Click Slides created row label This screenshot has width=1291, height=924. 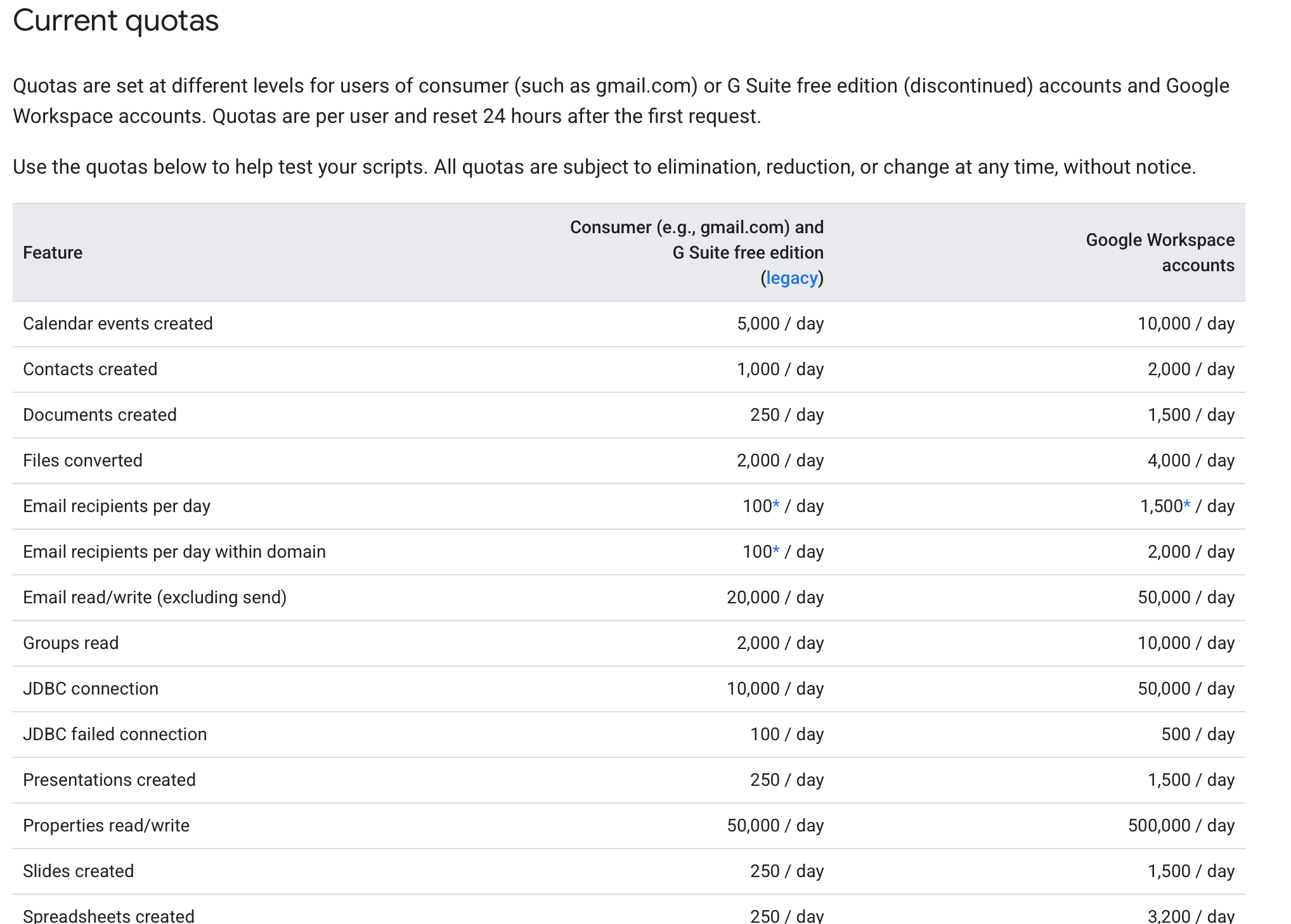coord(78,871)
